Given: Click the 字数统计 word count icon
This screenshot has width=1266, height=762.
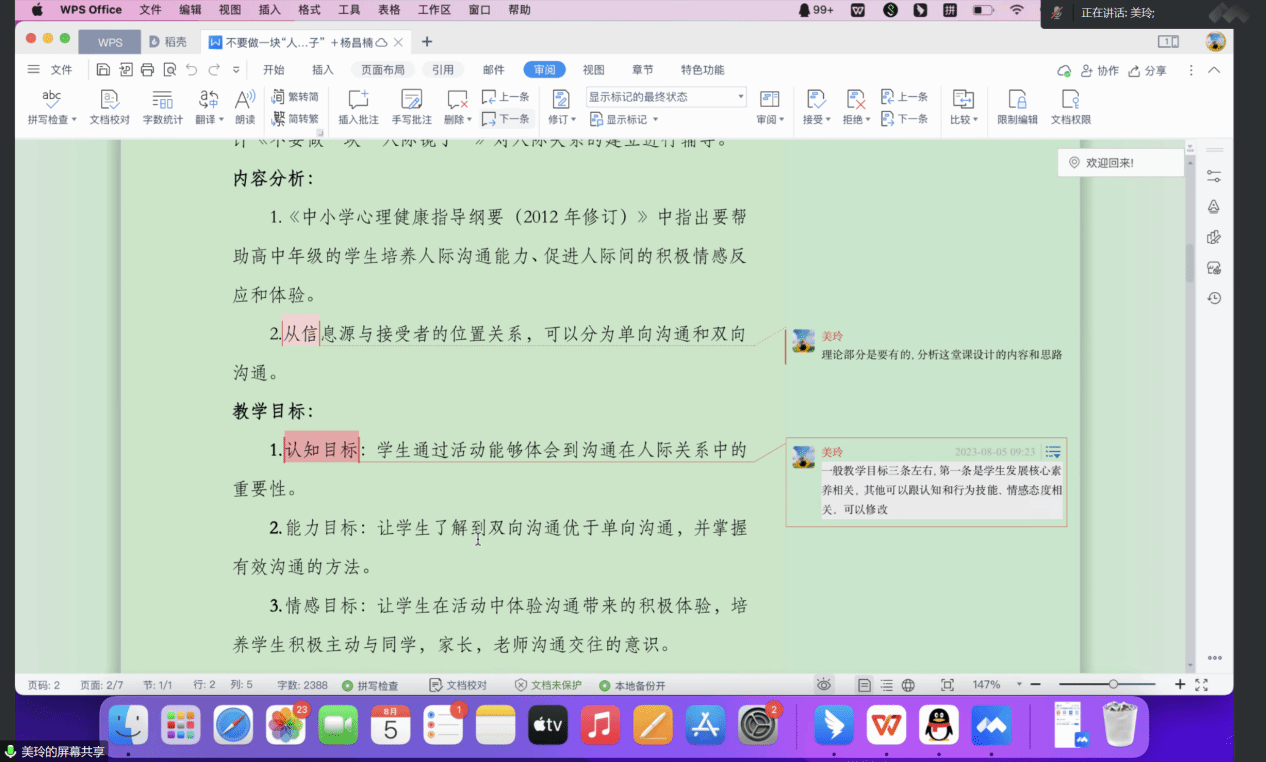Looking at the screenshot, I should (162, 100).
